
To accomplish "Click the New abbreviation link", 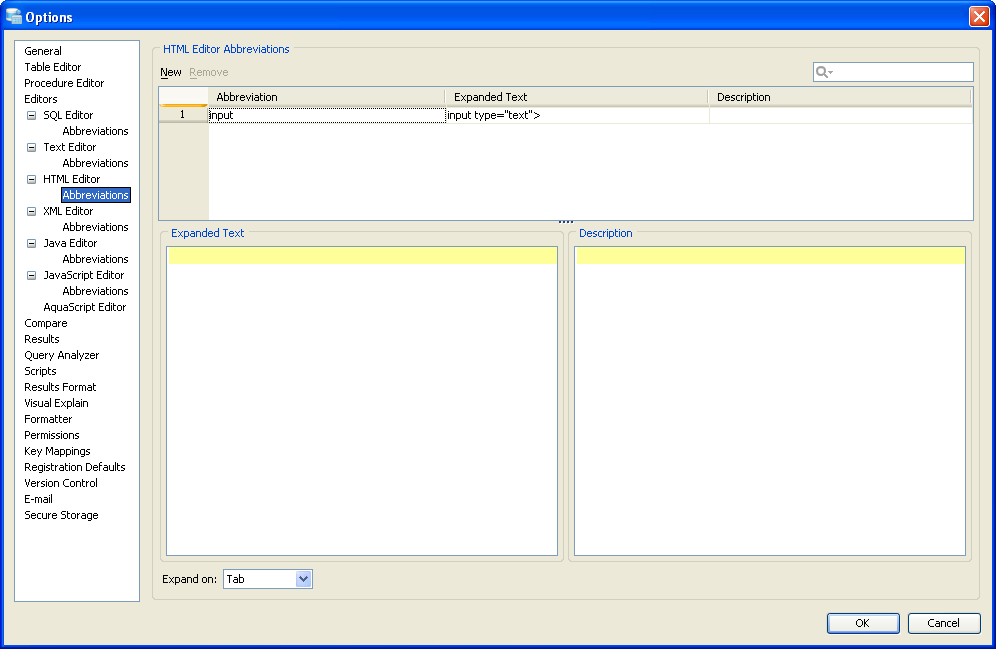I will tap(171, 72).
